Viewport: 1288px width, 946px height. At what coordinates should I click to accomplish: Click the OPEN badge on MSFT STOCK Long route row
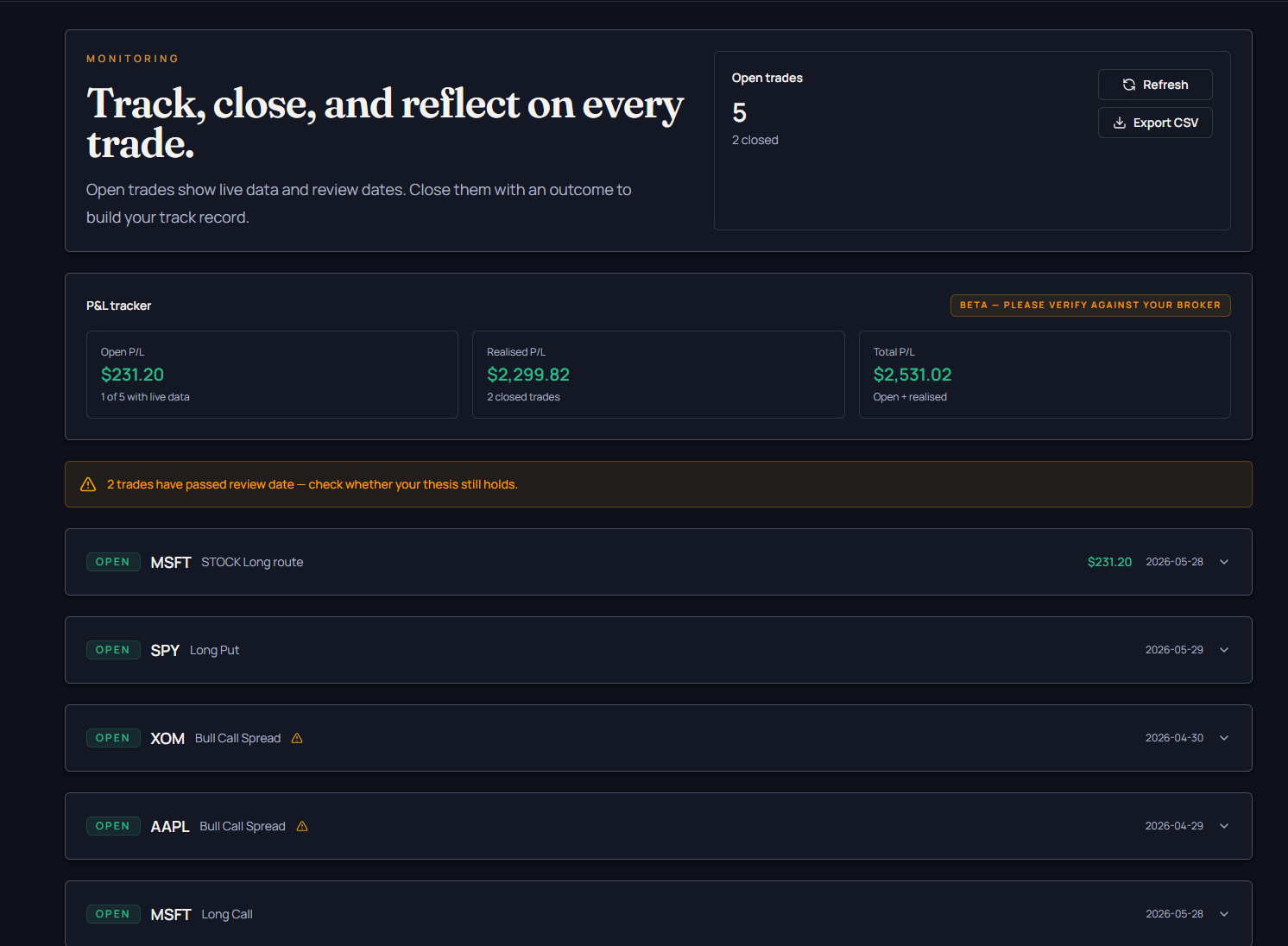point(113,562)
